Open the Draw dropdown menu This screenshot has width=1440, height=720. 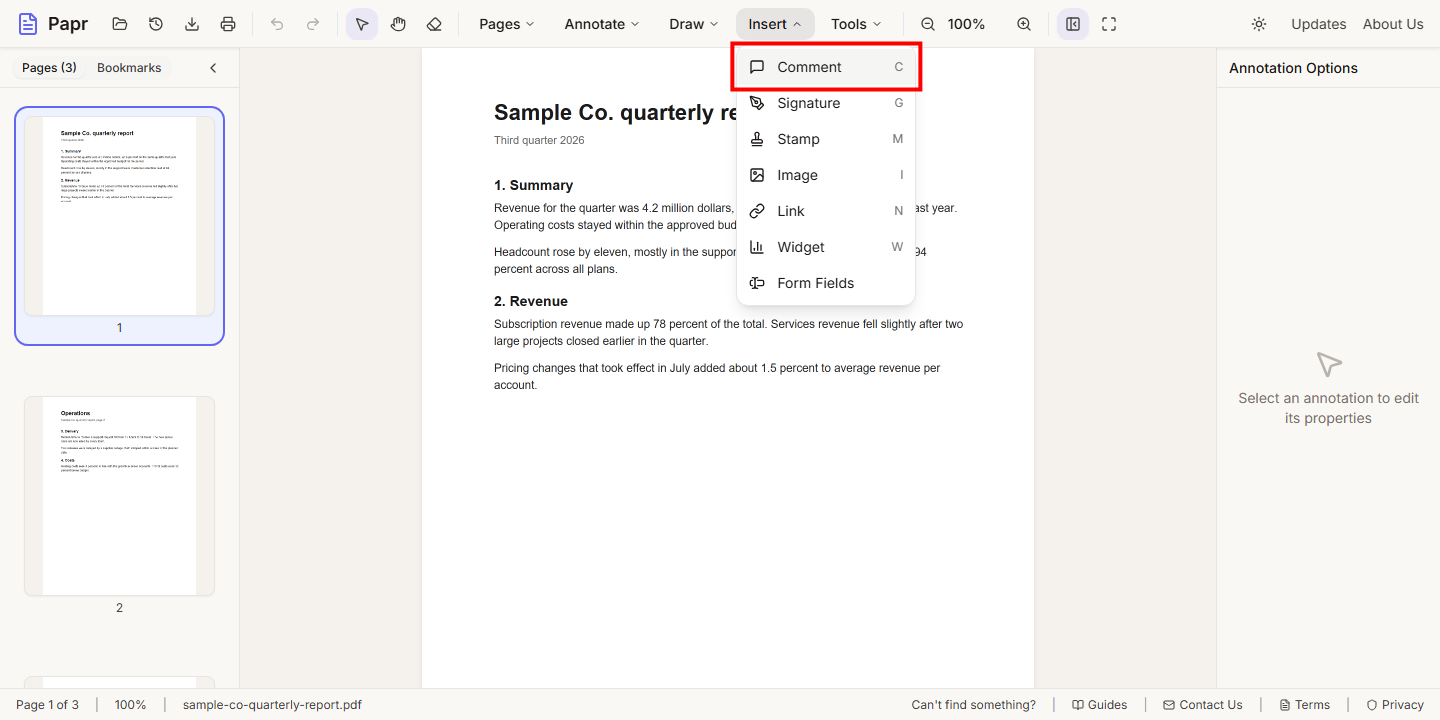point(694,24)
